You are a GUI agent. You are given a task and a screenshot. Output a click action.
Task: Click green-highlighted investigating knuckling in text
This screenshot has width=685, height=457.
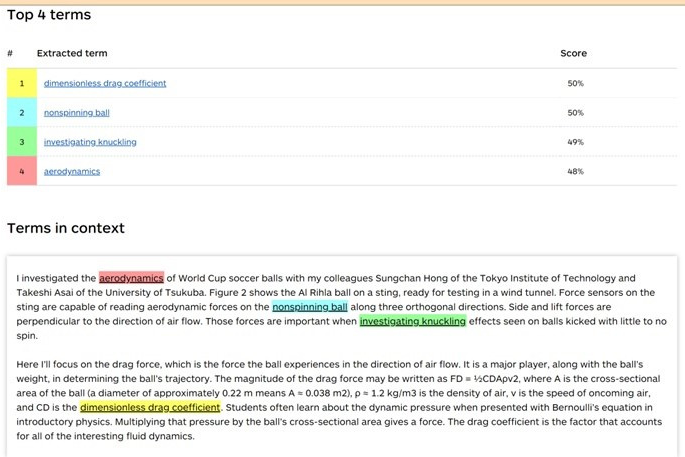pos(413,321)
